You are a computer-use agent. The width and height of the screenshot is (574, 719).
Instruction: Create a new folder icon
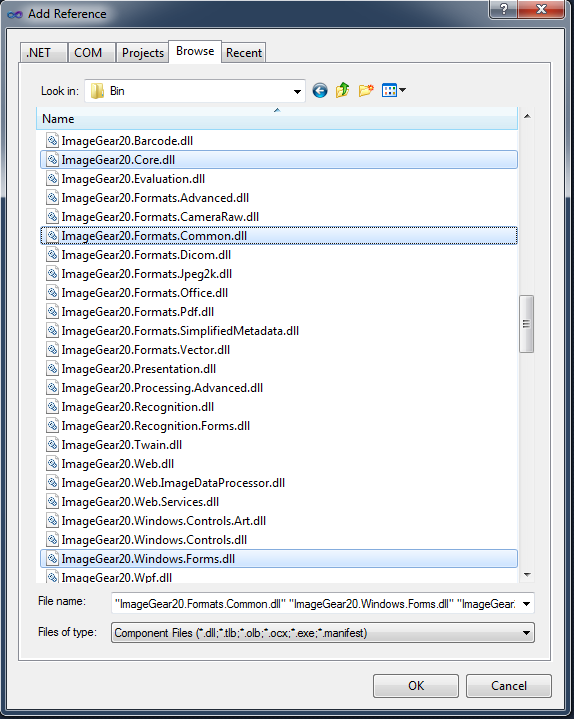coord(366,90)
